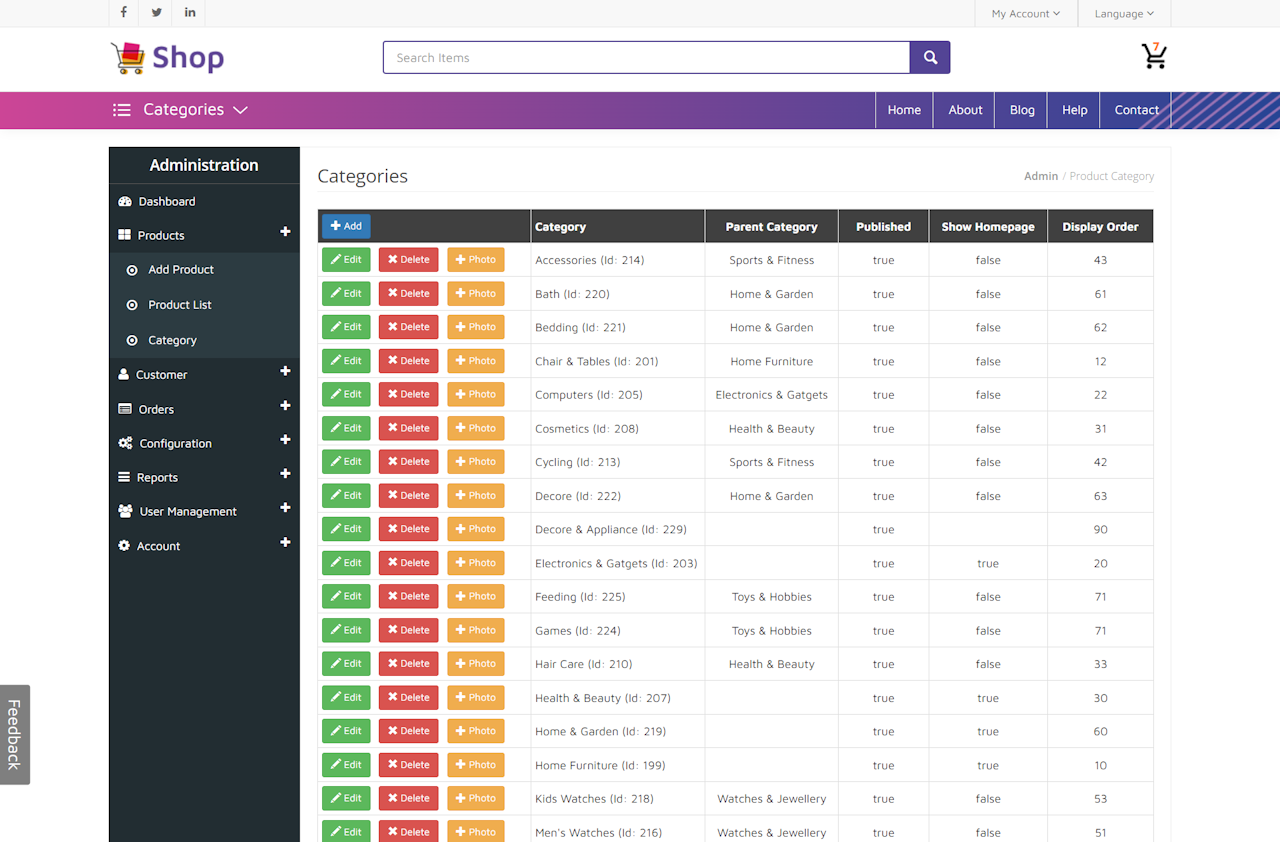Go to the Blog page
This screenshot has height=842, width=1280.
1021,110
